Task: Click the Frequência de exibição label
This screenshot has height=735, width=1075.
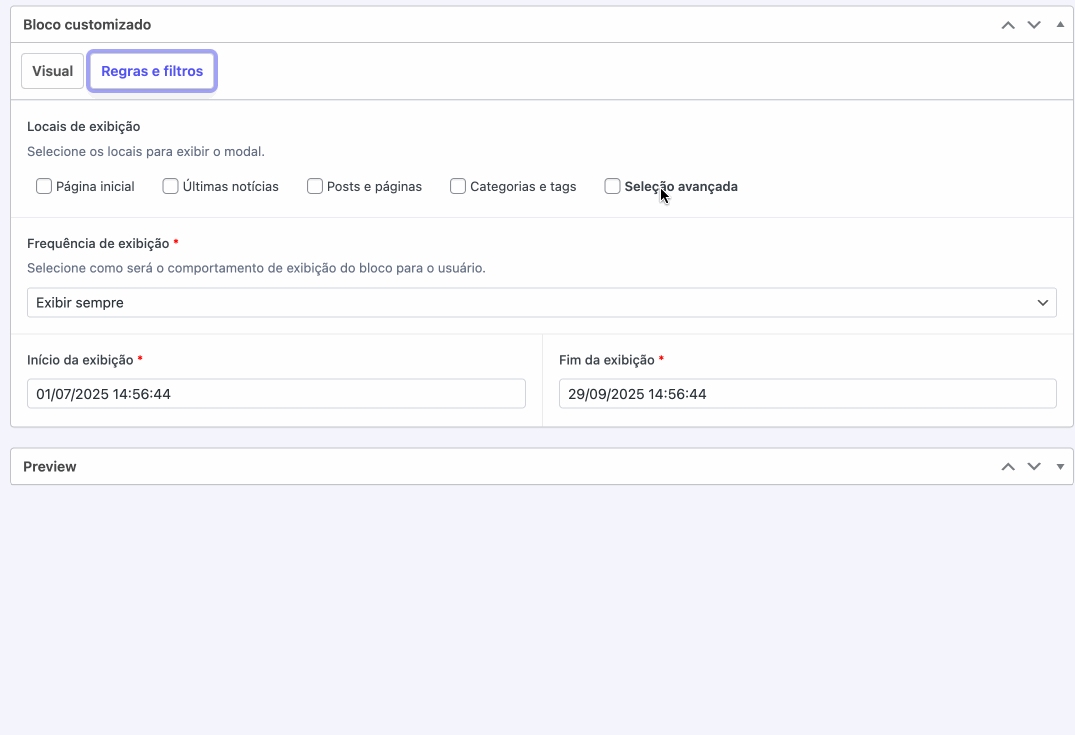Action: 98,243
